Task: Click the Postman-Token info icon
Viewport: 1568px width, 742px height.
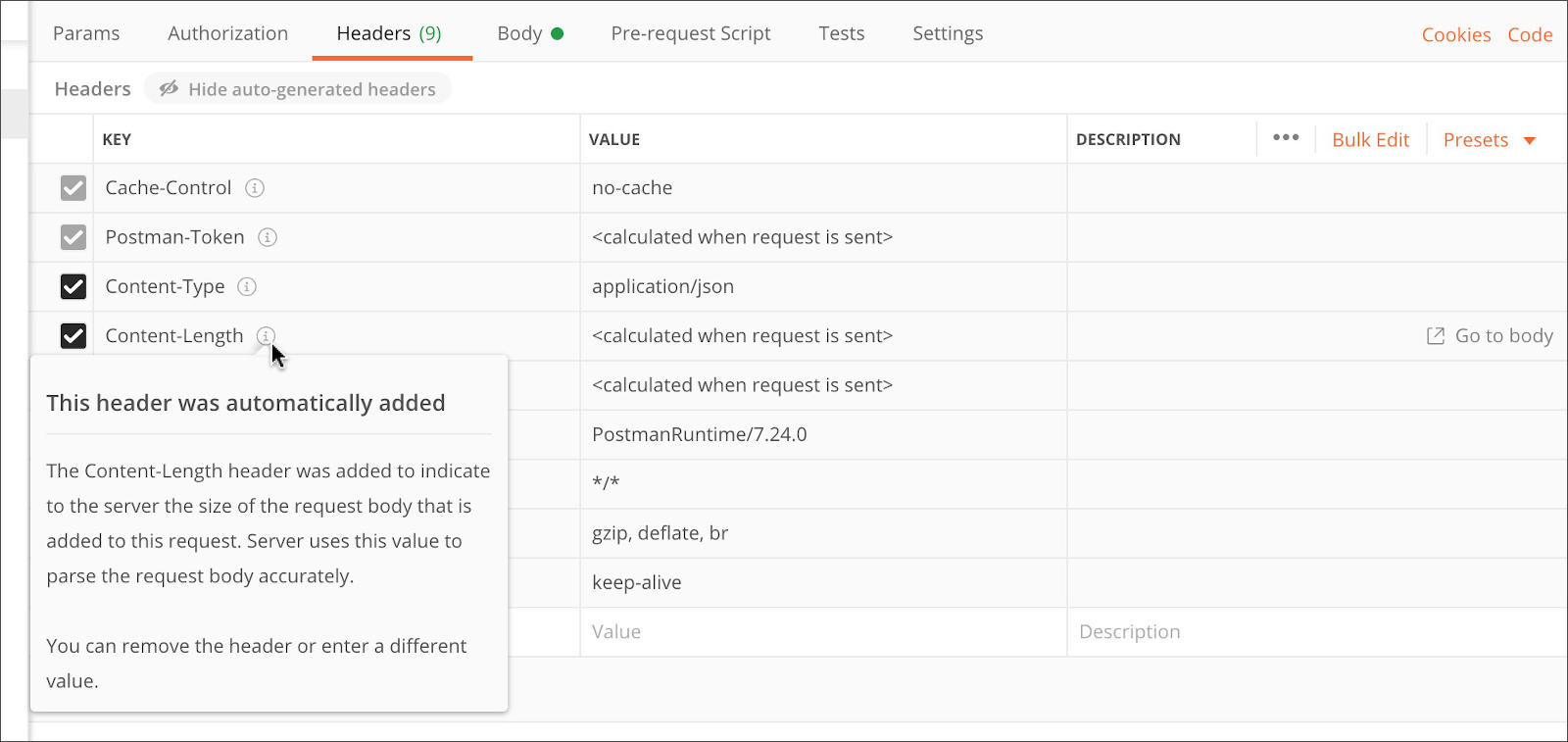Action: click(x=268, y=237)
